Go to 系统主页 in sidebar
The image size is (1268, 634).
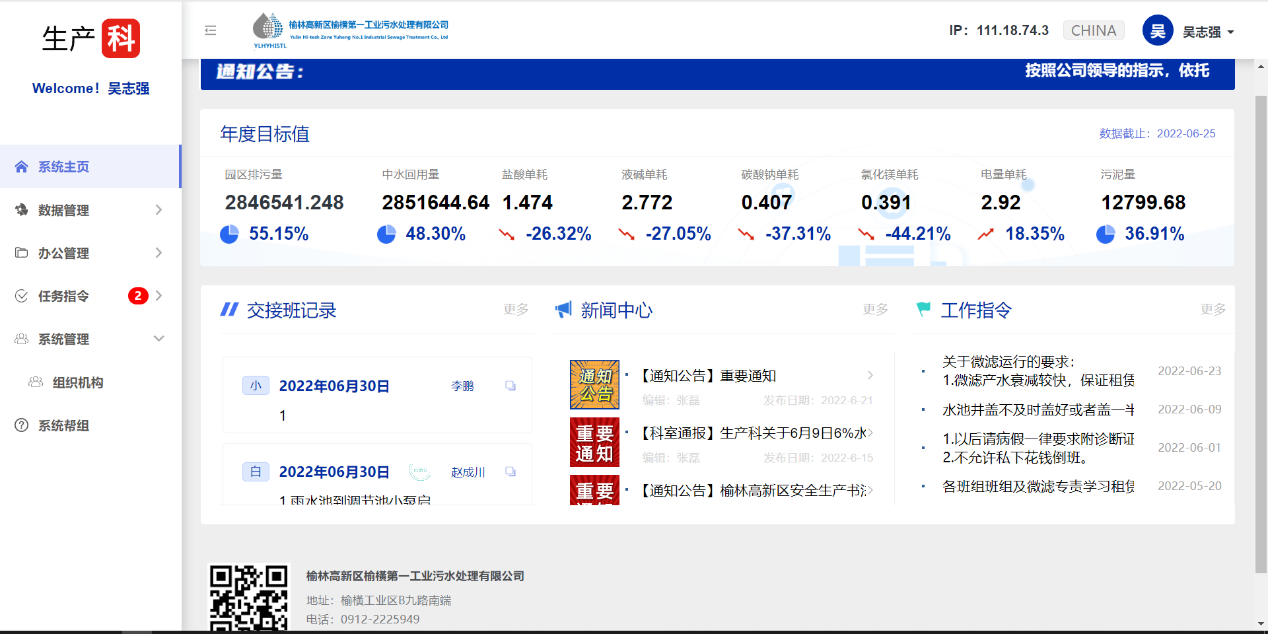coord(64,167)
